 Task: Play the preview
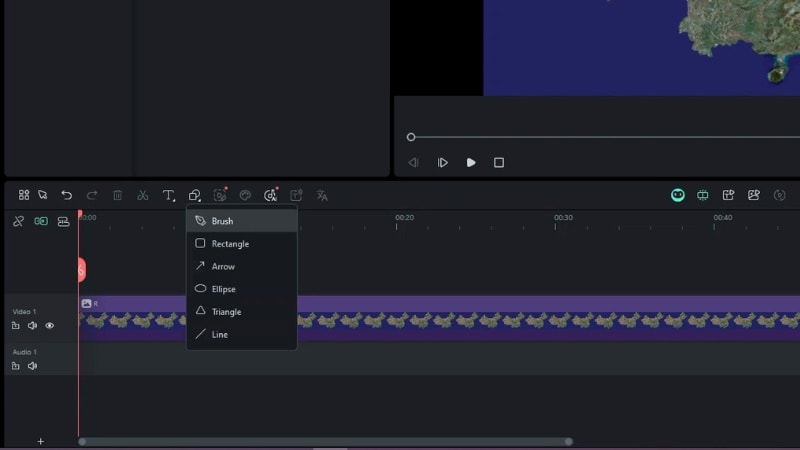[471, 162]
